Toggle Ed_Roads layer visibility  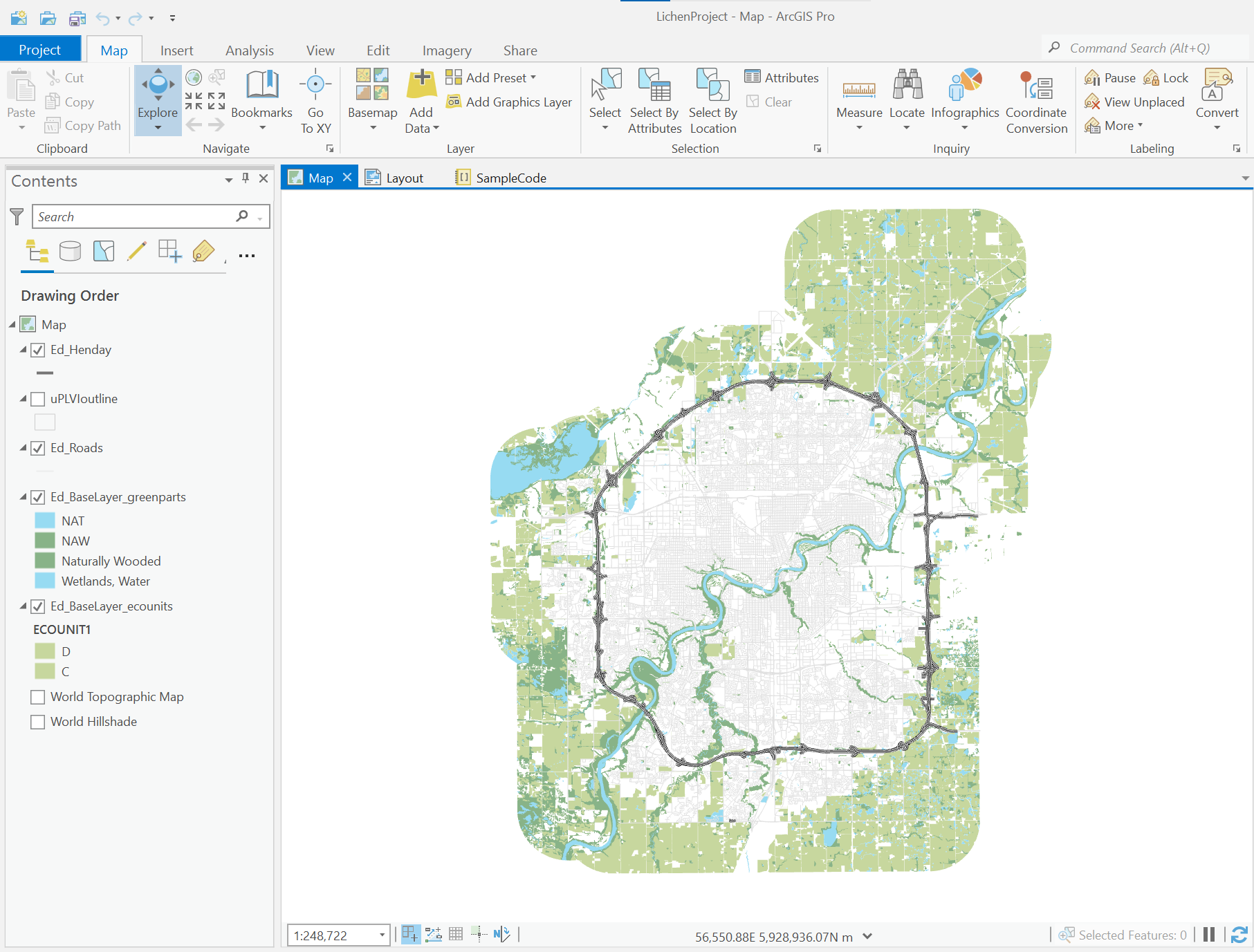coord(38,448)
